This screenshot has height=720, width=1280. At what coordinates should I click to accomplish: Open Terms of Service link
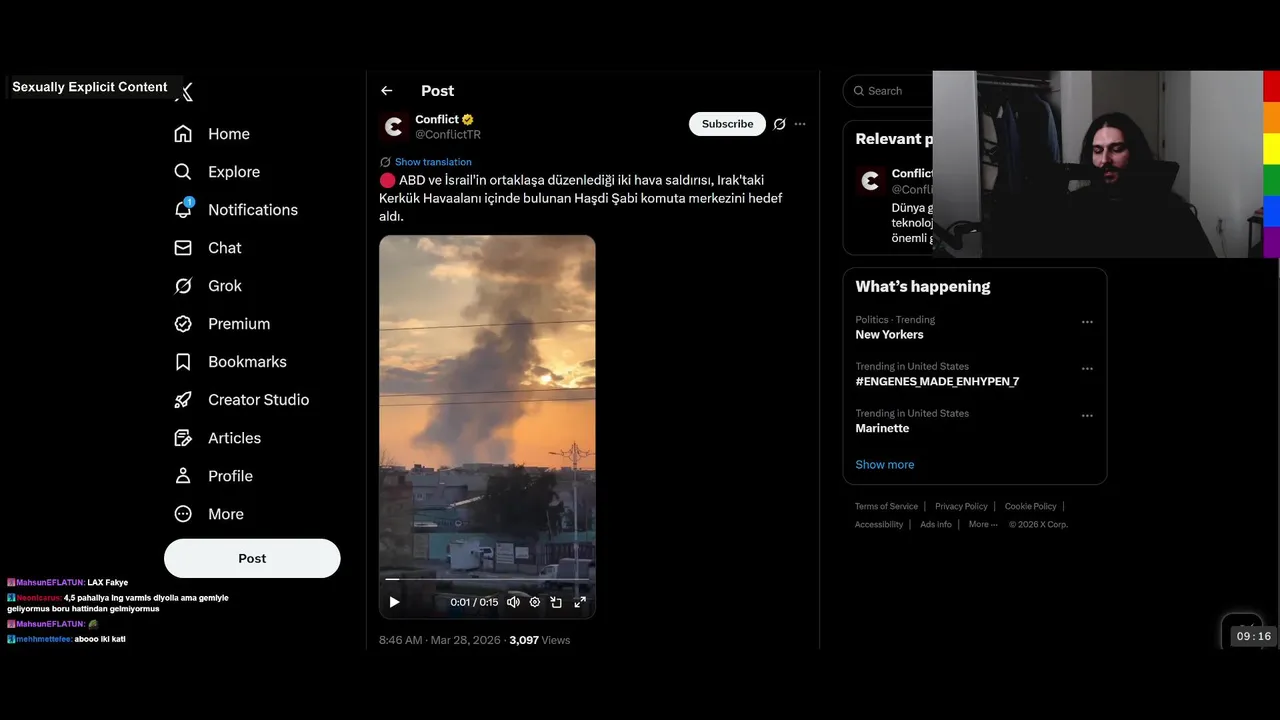(x=886, y=507)
